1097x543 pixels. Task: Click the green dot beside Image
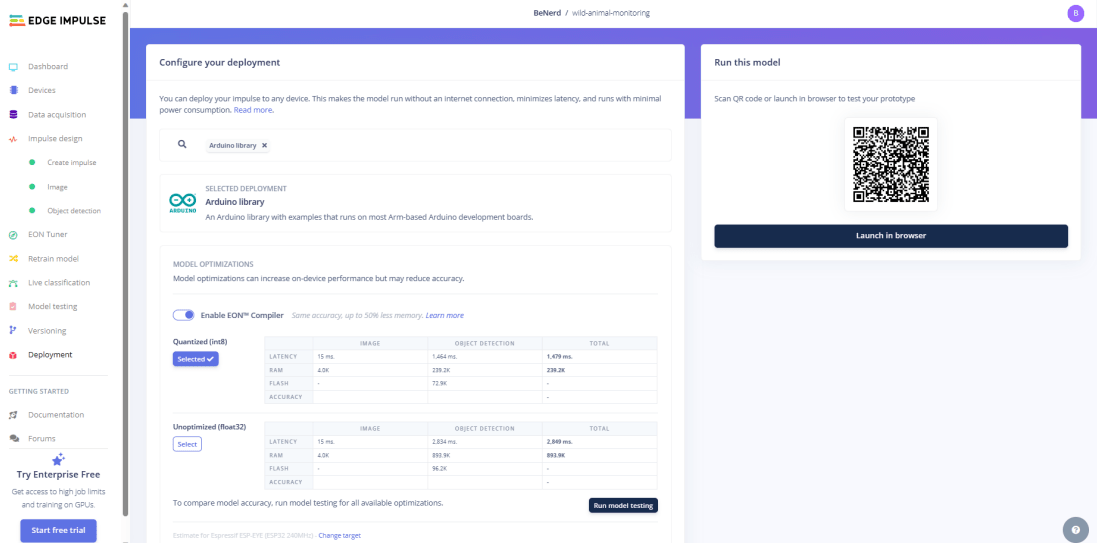pyautogui.click(x=32, y=187)
